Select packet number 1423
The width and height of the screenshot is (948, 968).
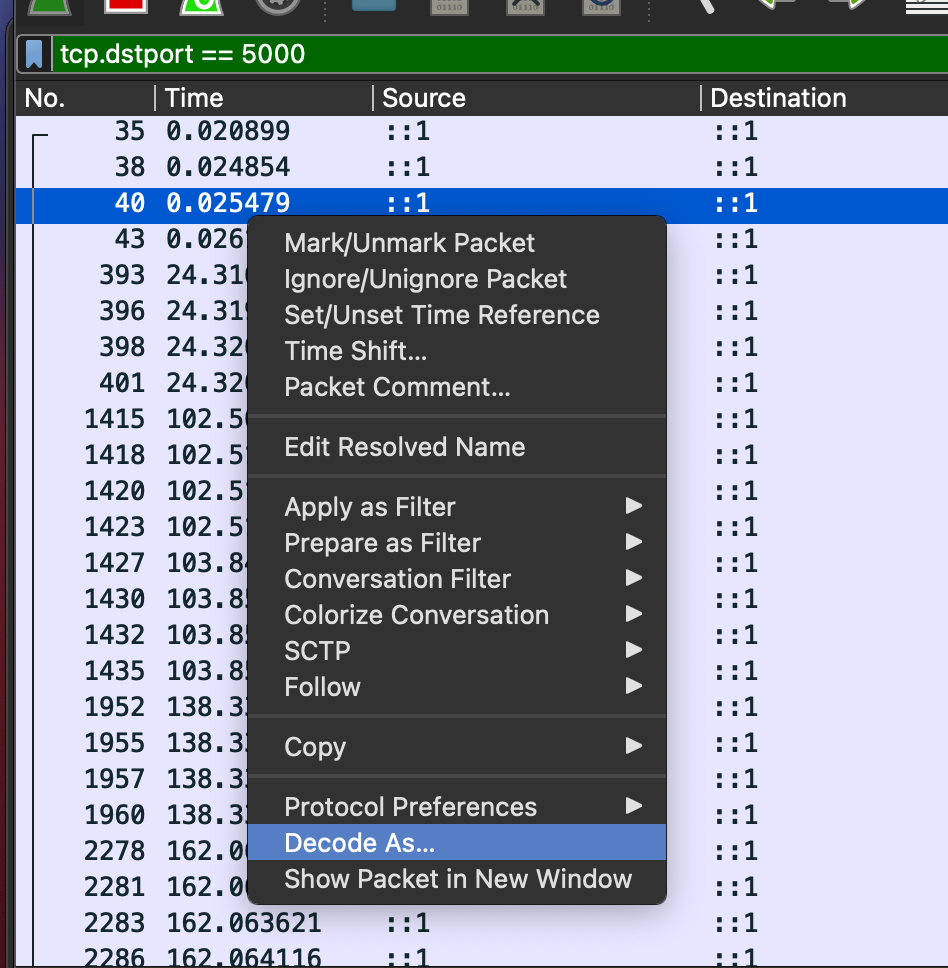click(x=114, y=527)
